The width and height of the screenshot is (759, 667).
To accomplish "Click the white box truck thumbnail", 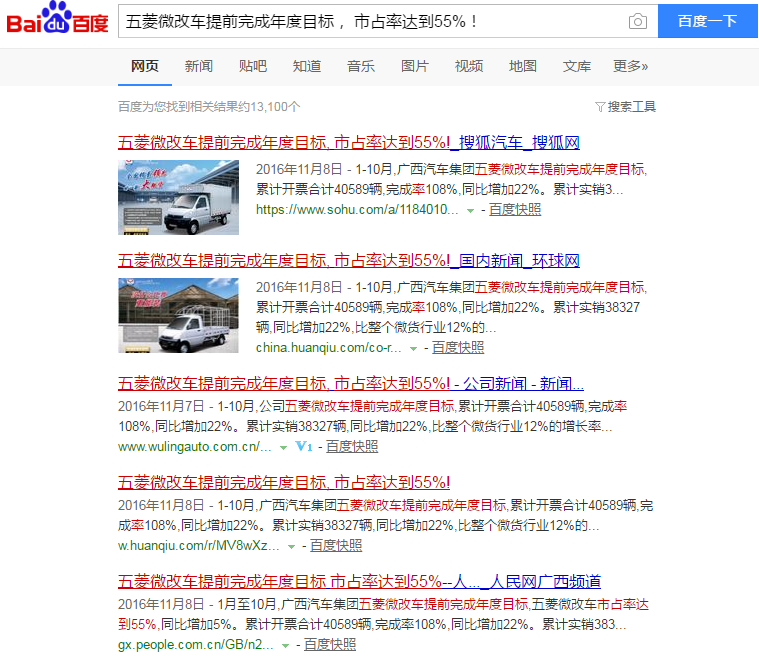I will (x=179, y=197).
